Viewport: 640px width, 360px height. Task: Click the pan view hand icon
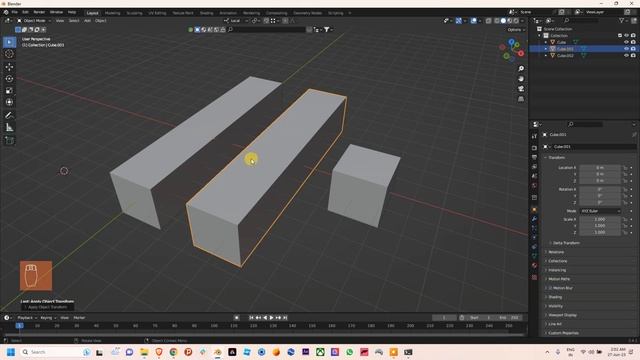coord(521,79)
